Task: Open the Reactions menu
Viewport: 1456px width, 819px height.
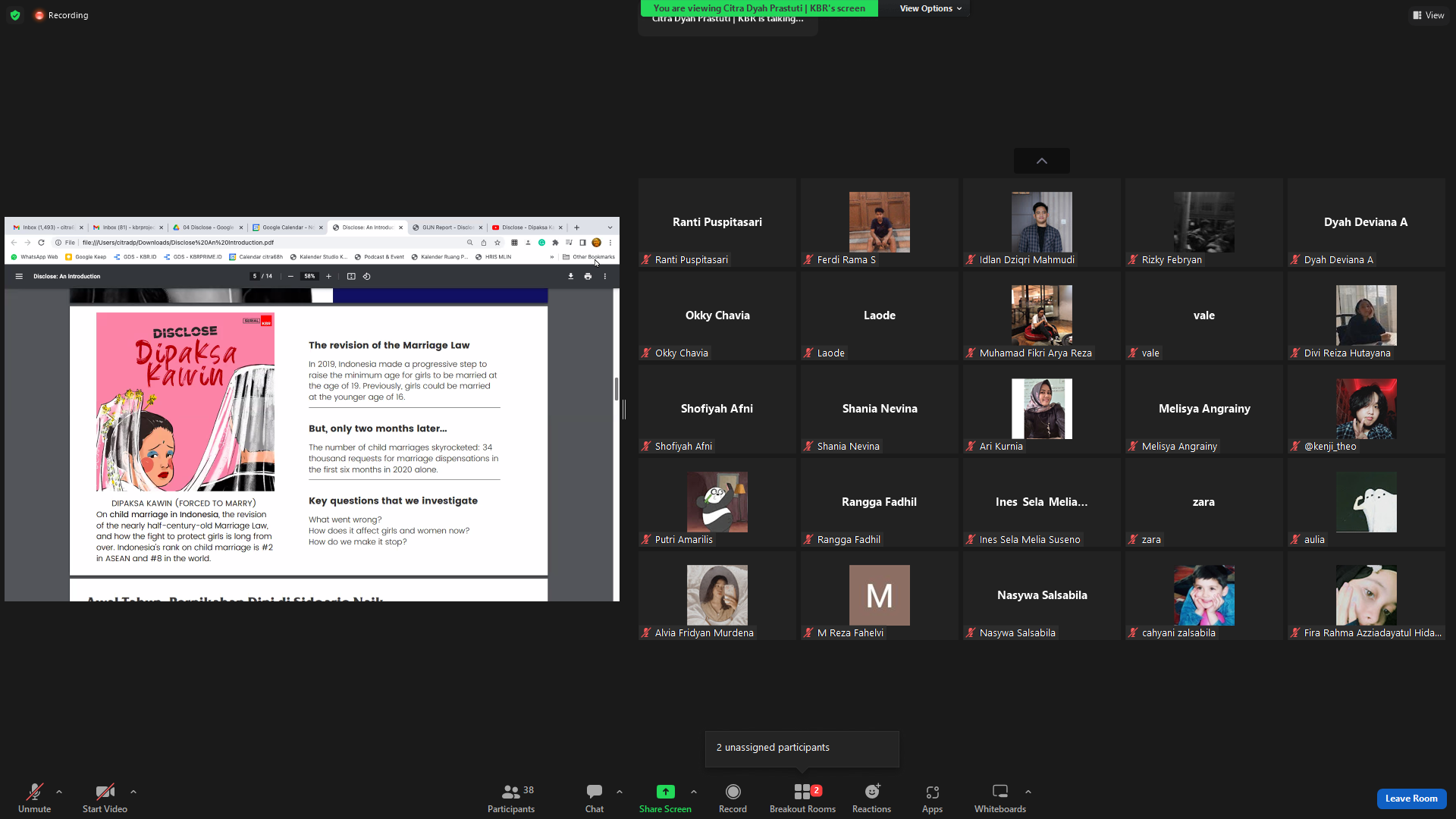Action: click(871, 799)
